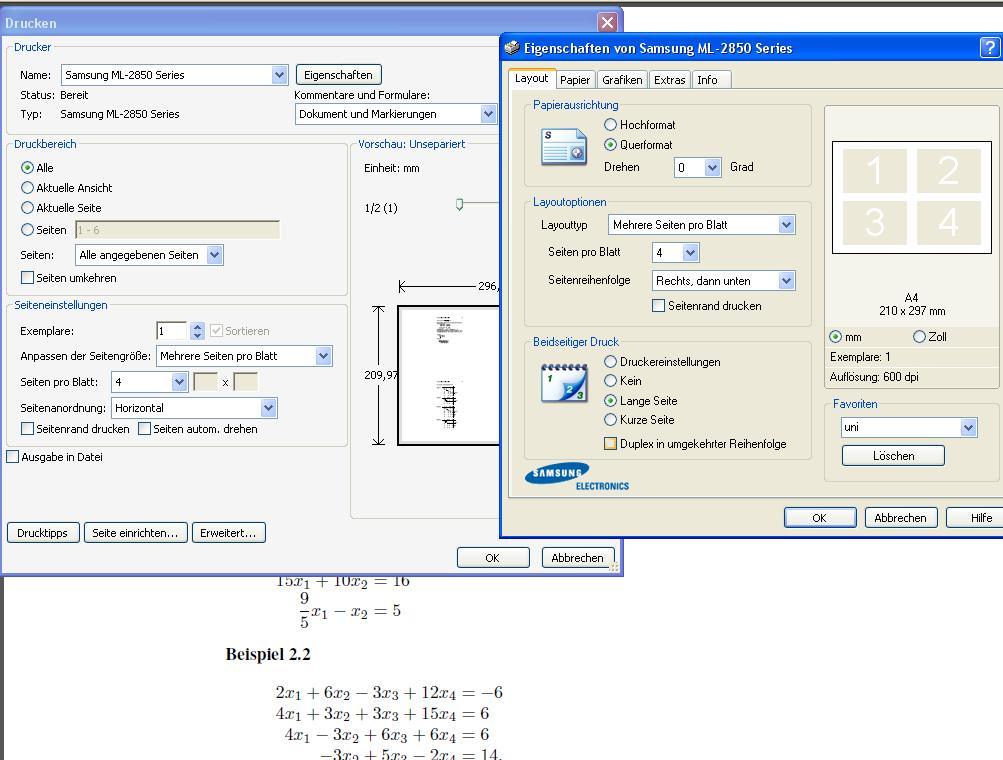Click the Drucktipps button

[43, 533]
